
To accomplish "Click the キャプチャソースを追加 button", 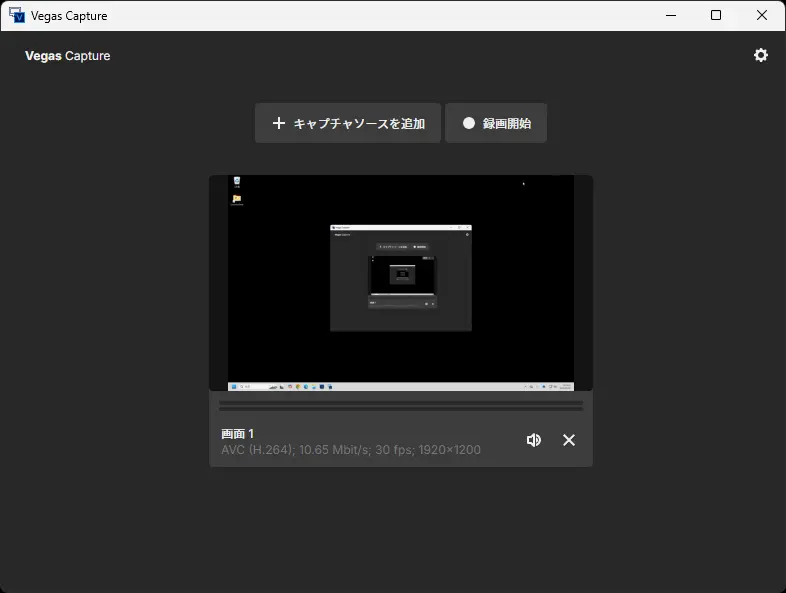I will (x=348, y=123).
